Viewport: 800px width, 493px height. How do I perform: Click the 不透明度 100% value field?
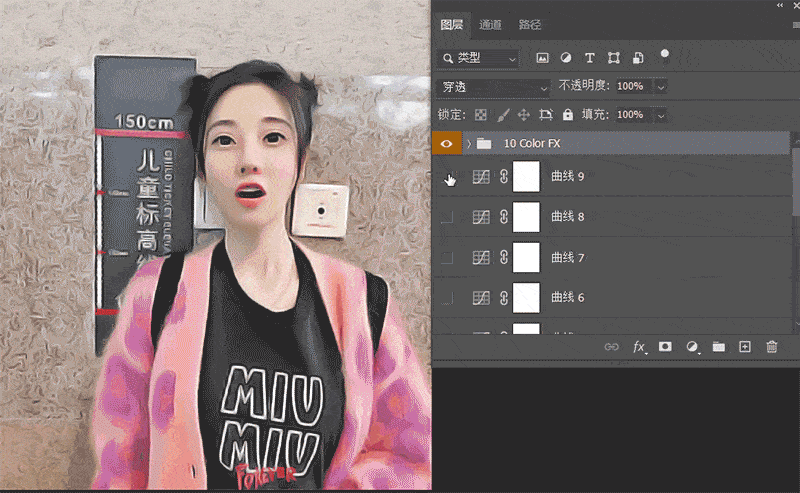point(633,86)
